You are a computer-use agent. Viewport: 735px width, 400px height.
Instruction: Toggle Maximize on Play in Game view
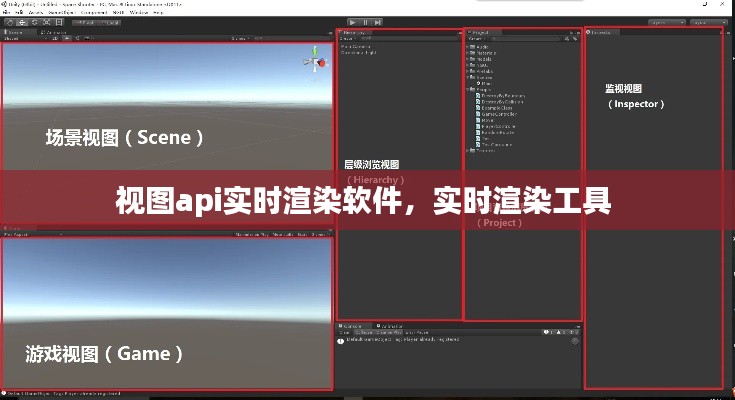tap(250, 235)
